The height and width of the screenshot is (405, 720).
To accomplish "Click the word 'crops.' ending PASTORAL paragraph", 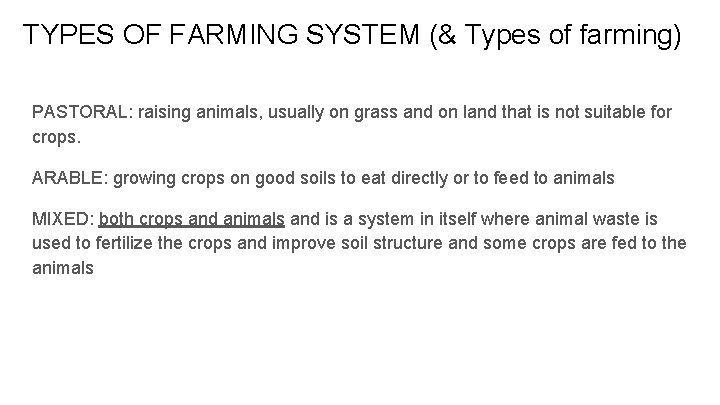I will 55,136.
